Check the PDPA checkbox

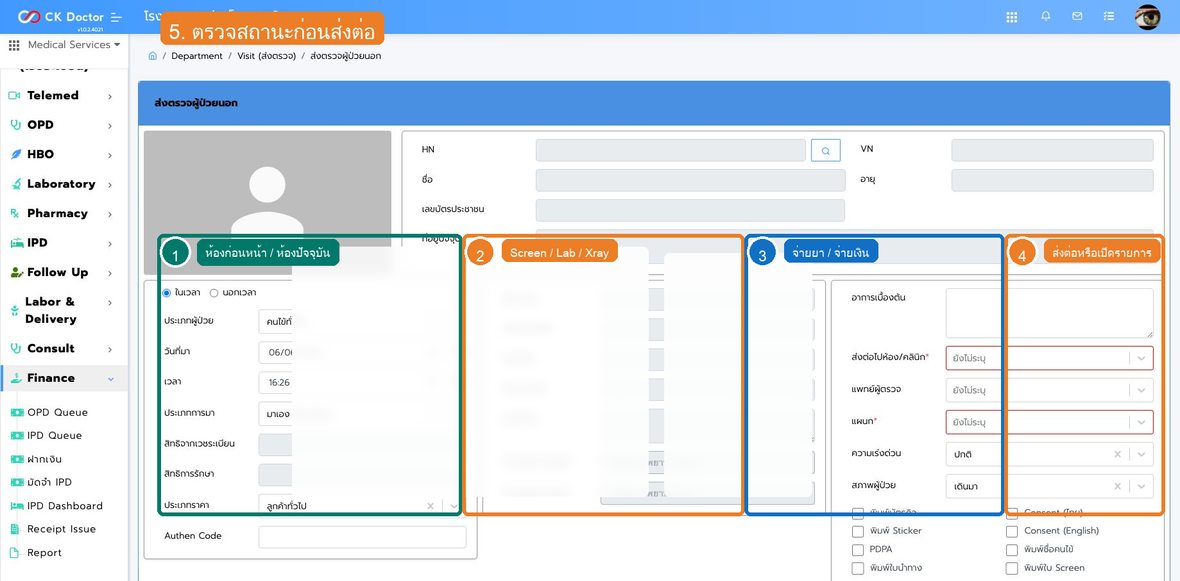858,549
